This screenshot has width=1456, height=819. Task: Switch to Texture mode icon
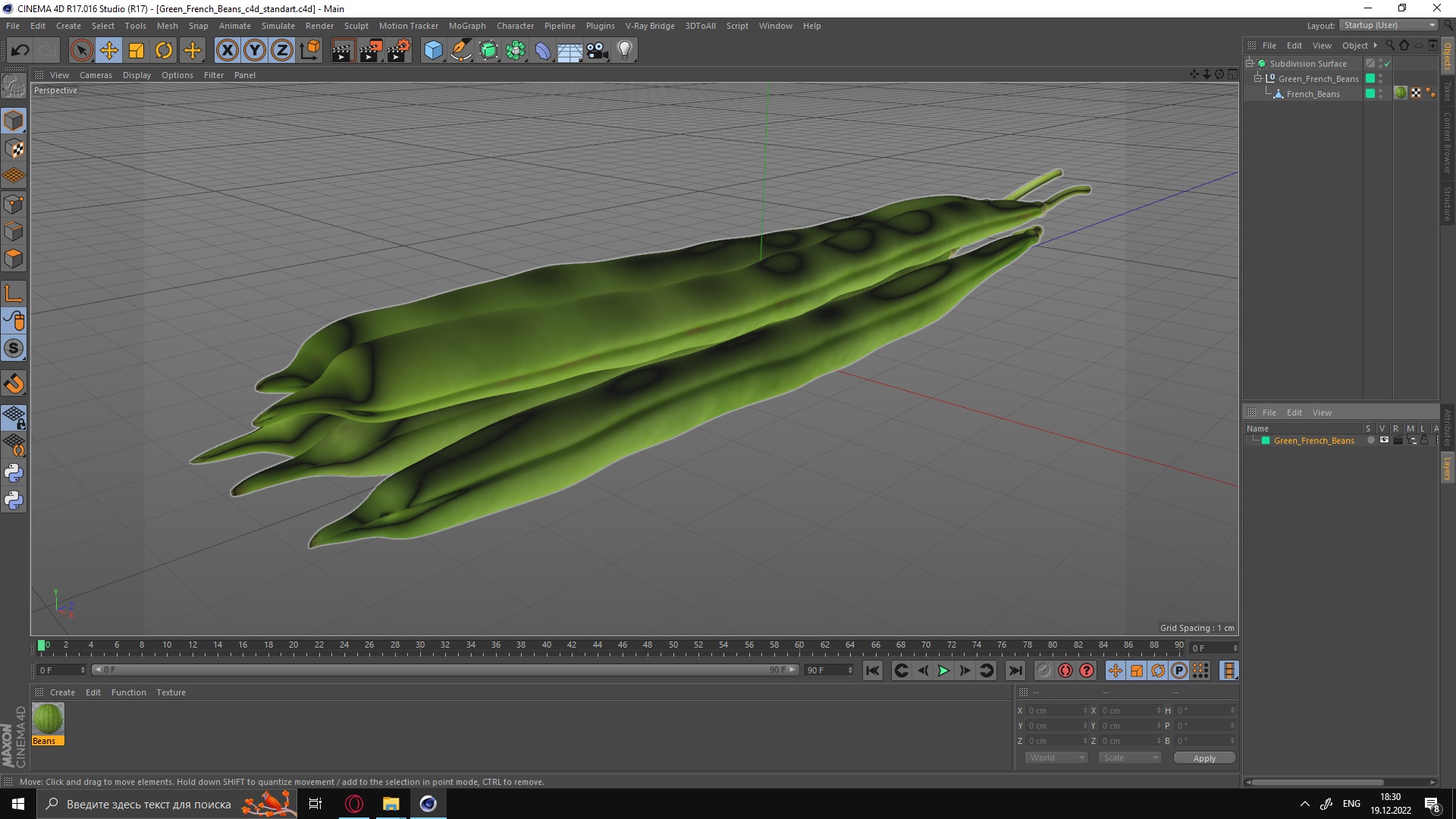click(x=14, y=149)
